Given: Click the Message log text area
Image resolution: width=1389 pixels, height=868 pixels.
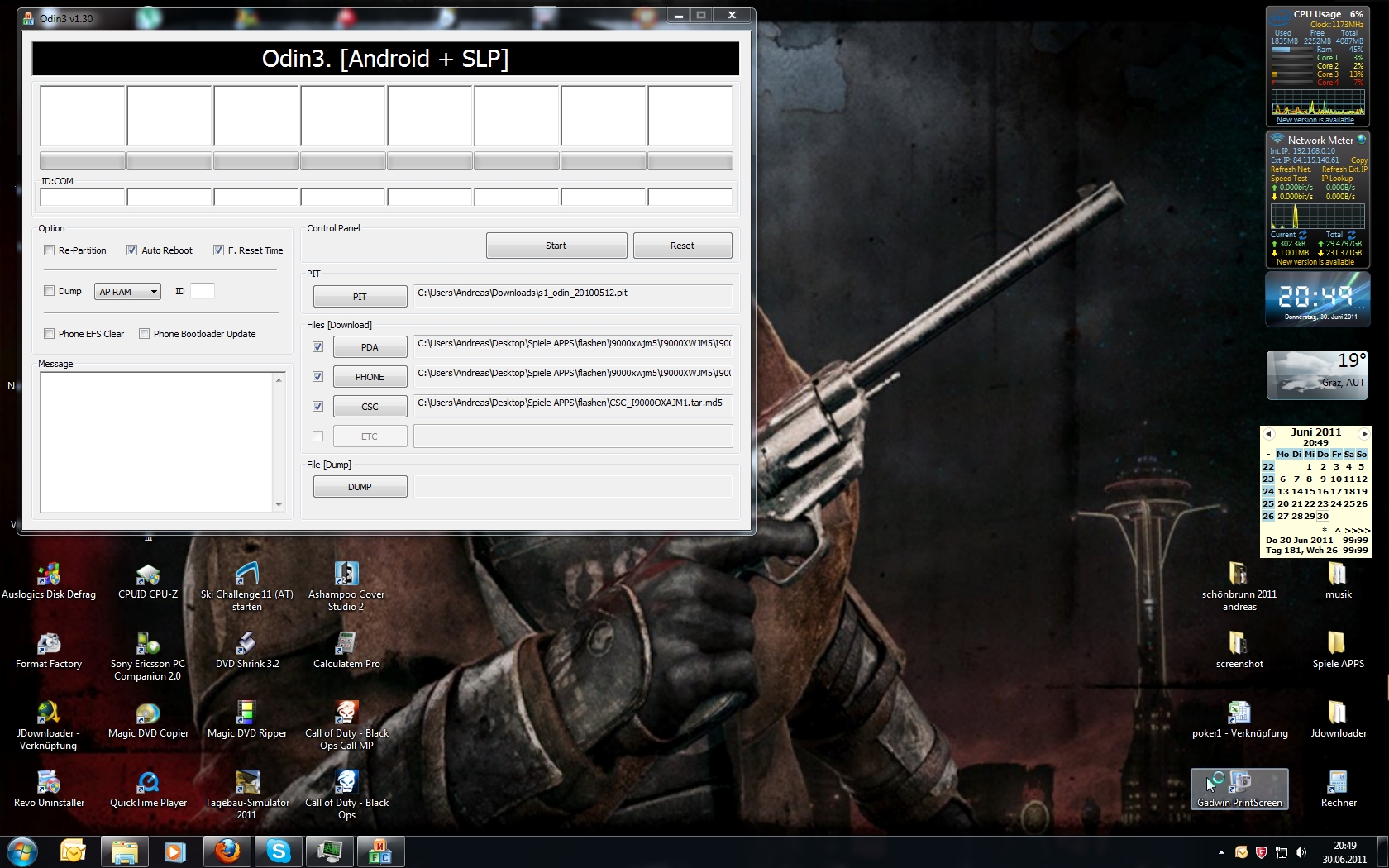Looking at the screenshot, I should click(x=157, y=441).
